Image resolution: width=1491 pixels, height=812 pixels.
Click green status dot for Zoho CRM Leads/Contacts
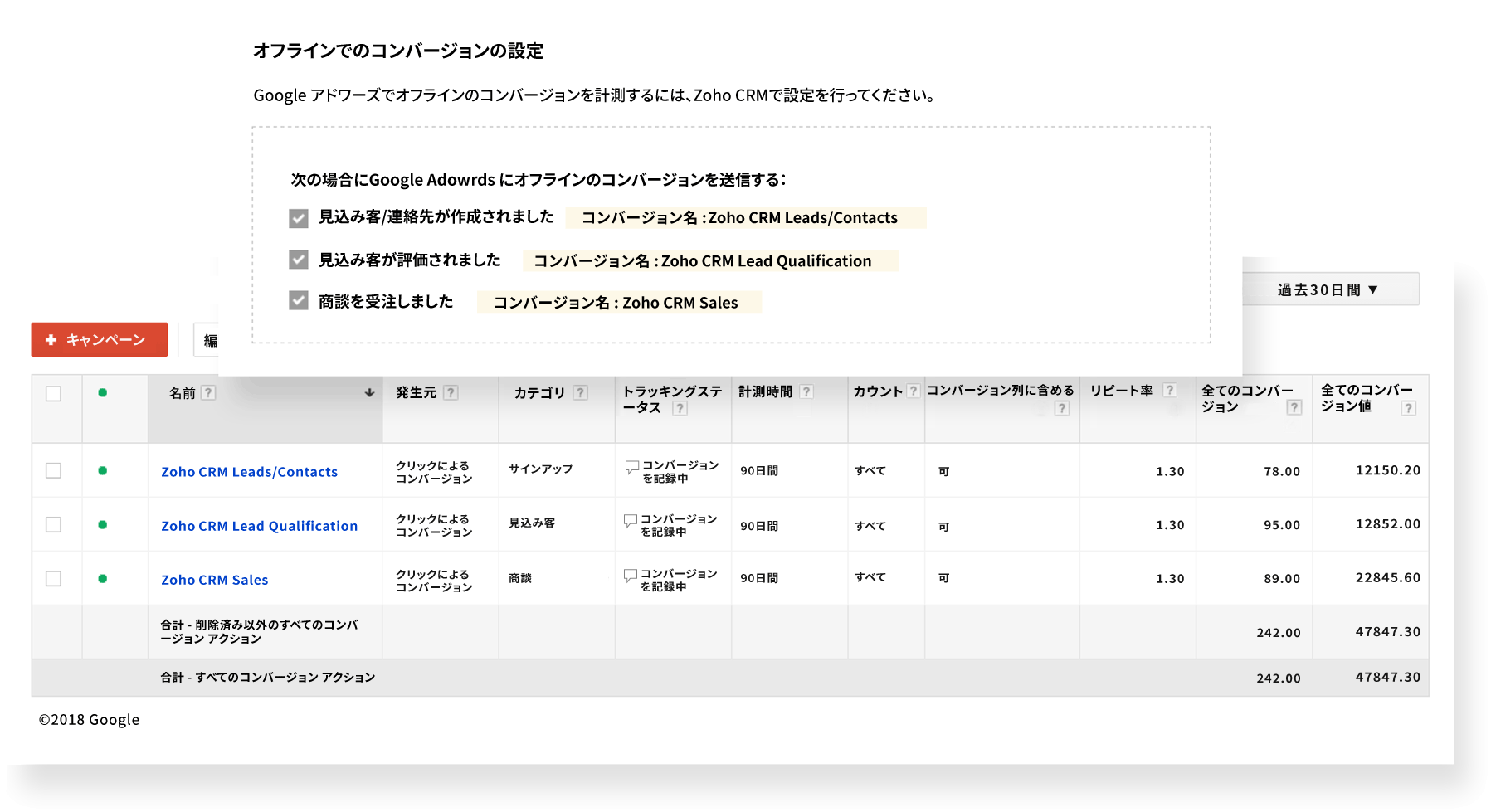103,470
